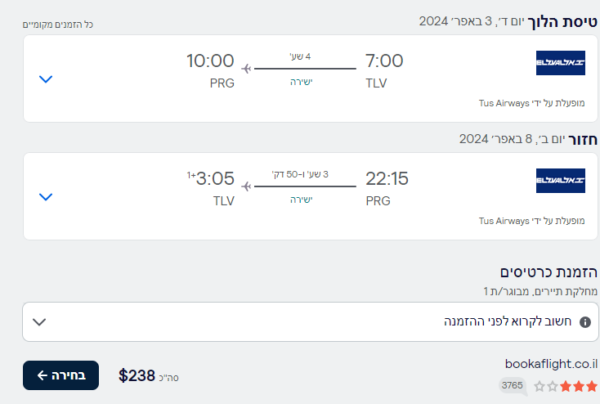Viewport: 600px width, 404px height.
Task: Expand the important-to-read-before-booking notice
Action: [310, 322]
